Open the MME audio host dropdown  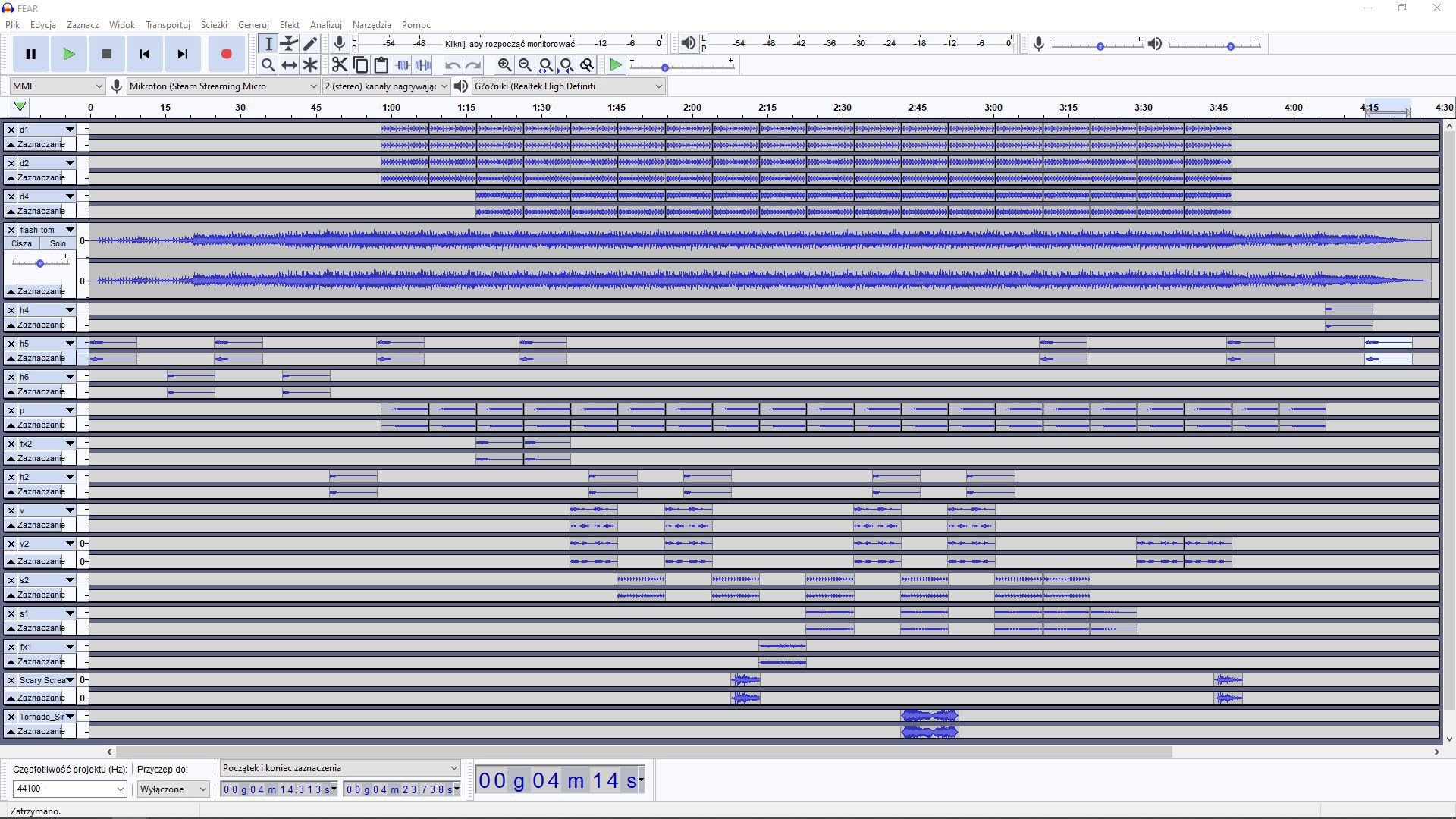click(57, 86)
